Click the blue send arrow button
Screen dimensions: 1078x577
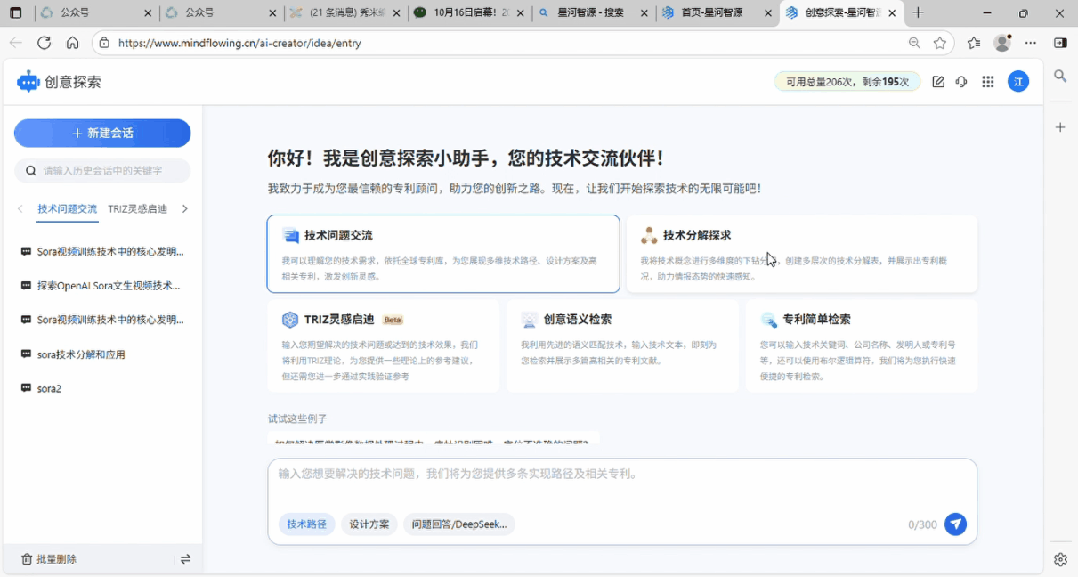(x=956, y=524)
